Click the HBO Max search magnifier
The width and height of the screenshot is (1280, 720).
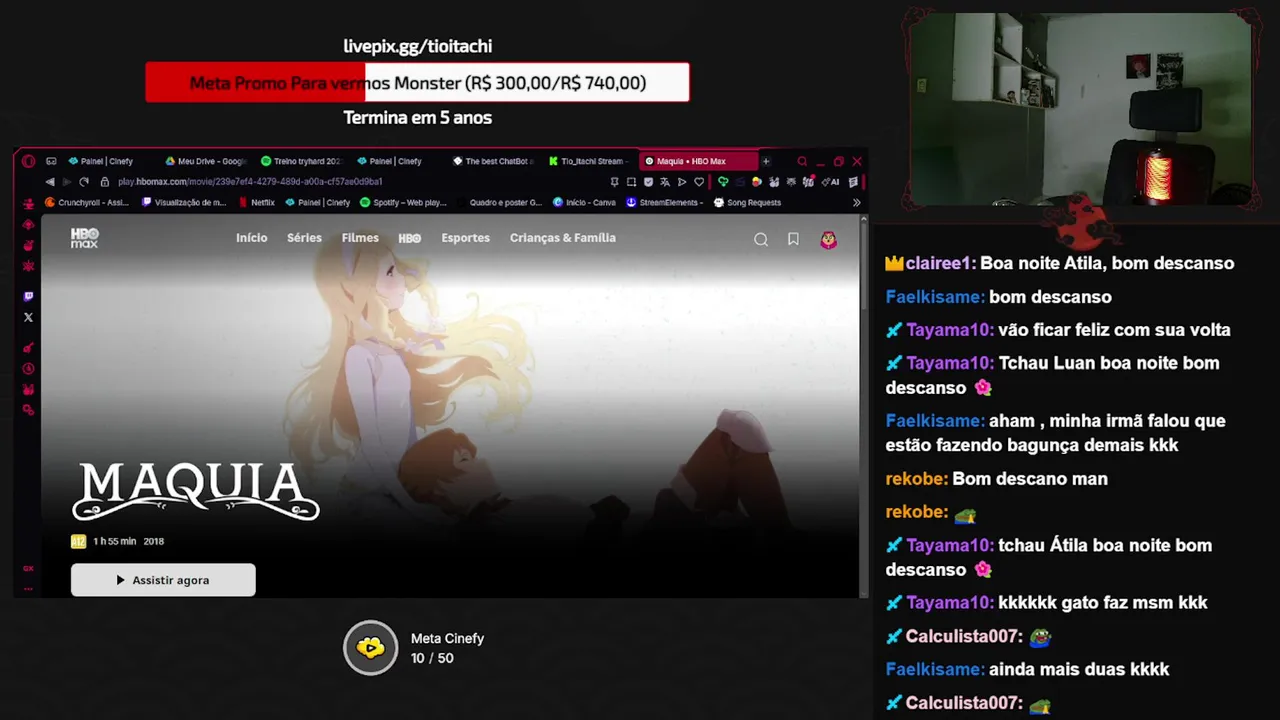coord(761,239)
